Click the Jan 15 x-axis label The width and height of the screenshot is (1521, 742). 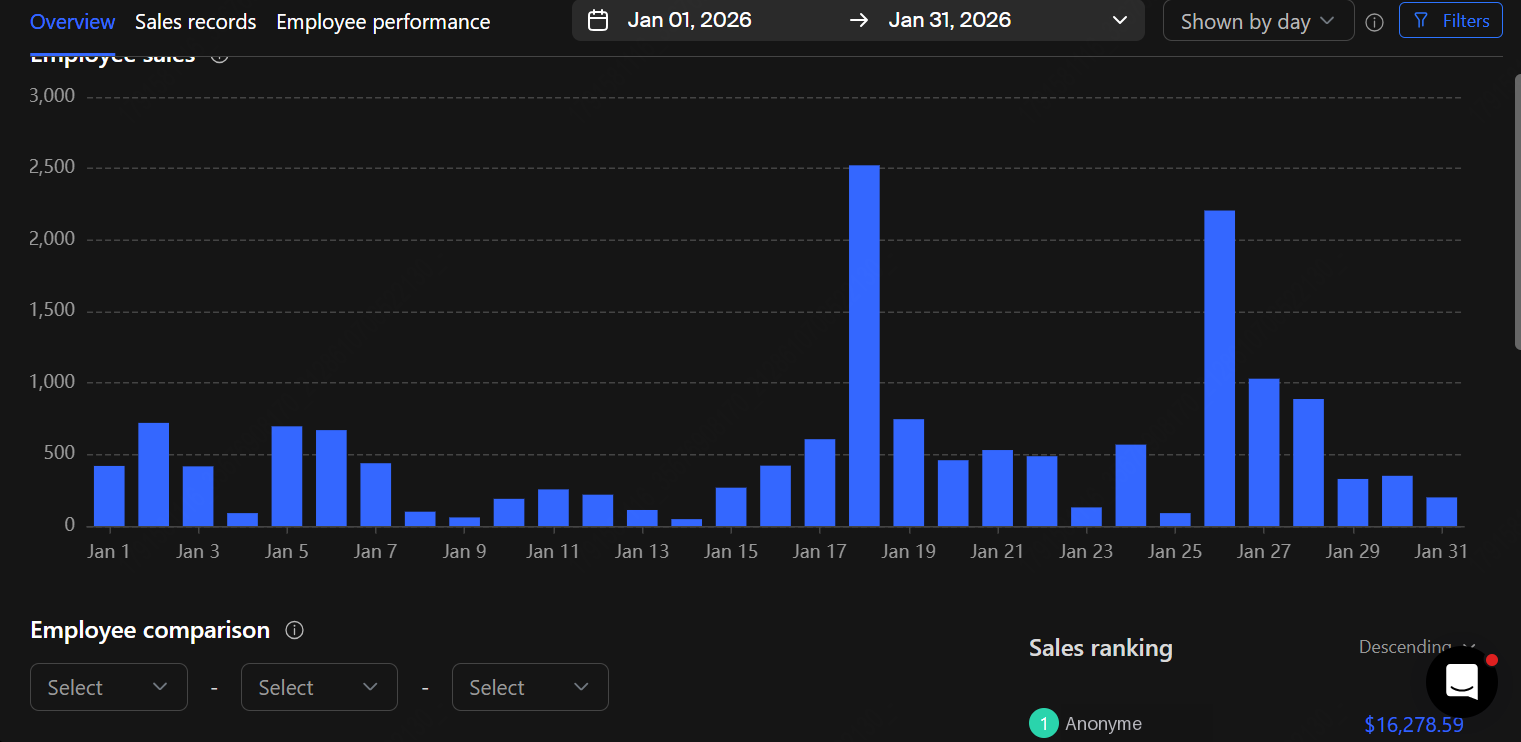731,551
